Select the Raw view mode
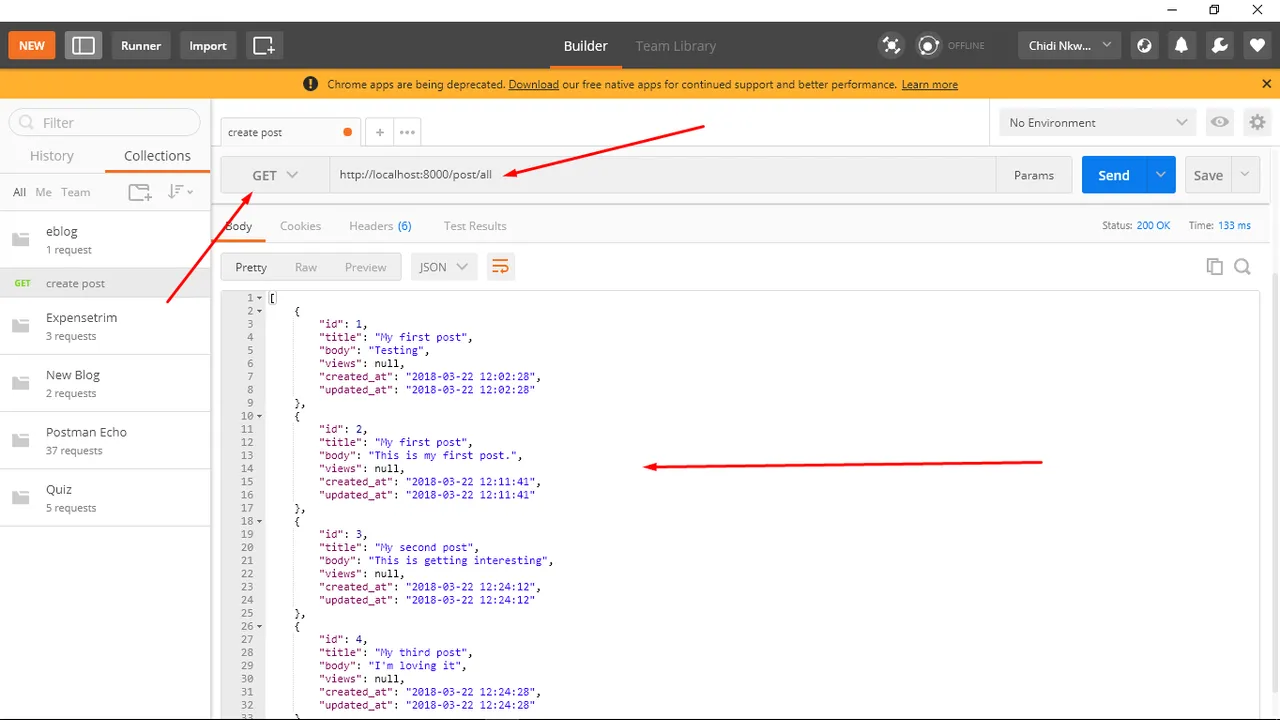The width and height of the screenshot is (1280, 720). [x=306, y=267]
